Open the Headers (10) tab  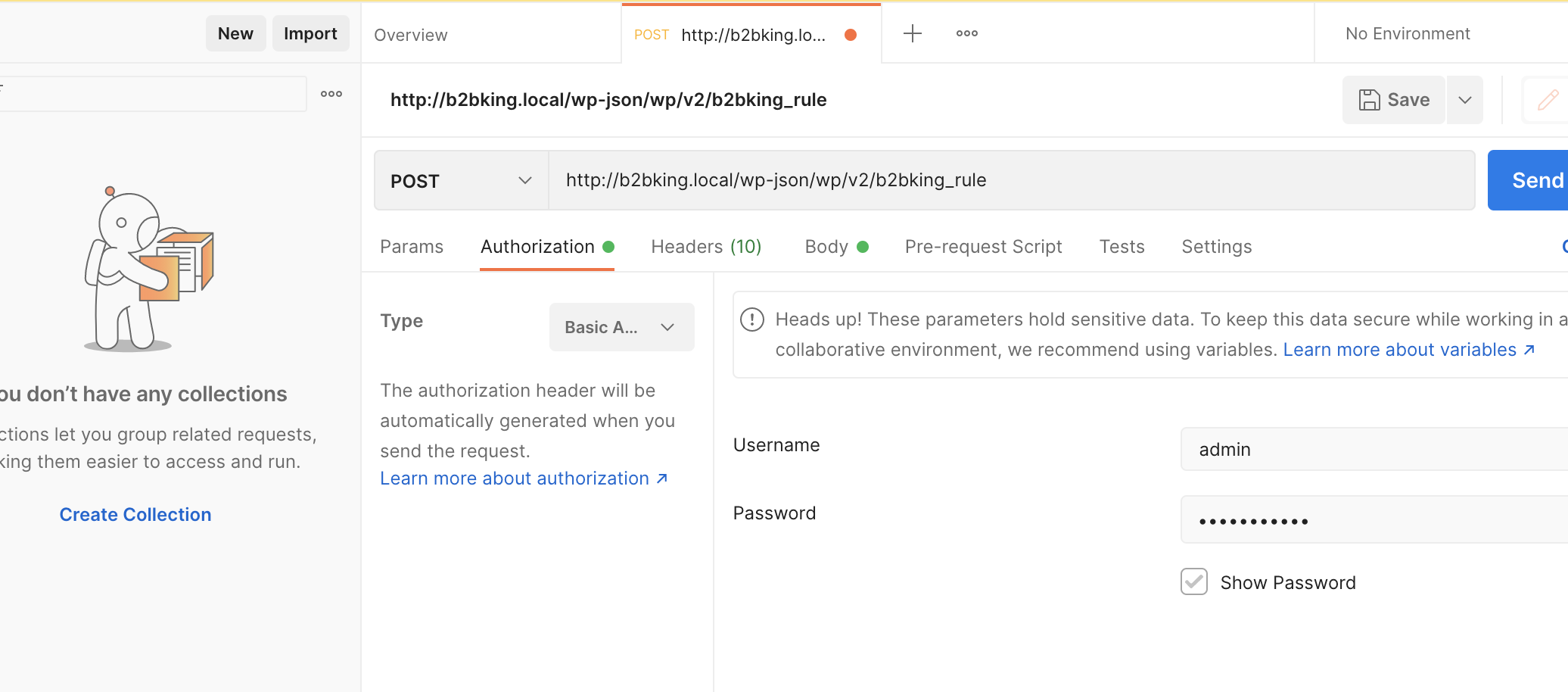point(706,247)
